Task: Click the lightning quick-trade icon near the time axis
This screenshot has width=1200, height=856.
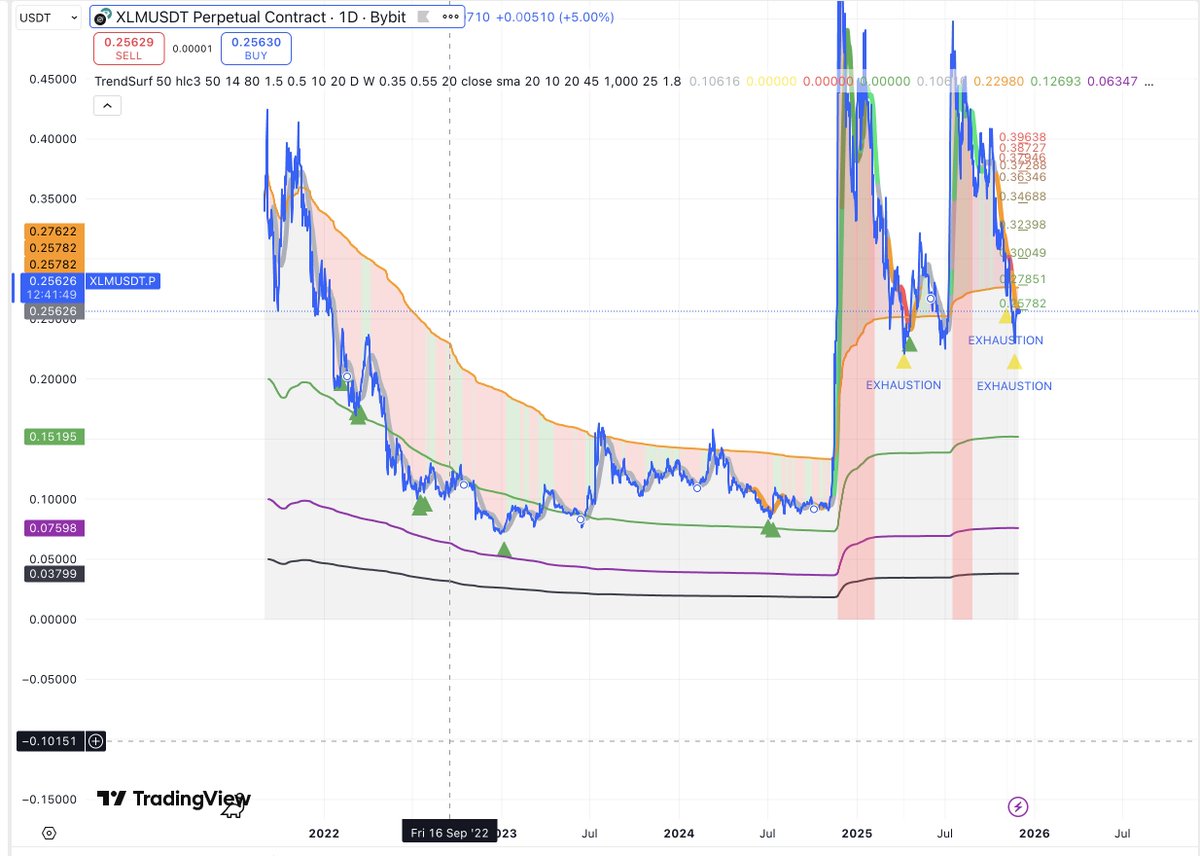Action: 1016,806
